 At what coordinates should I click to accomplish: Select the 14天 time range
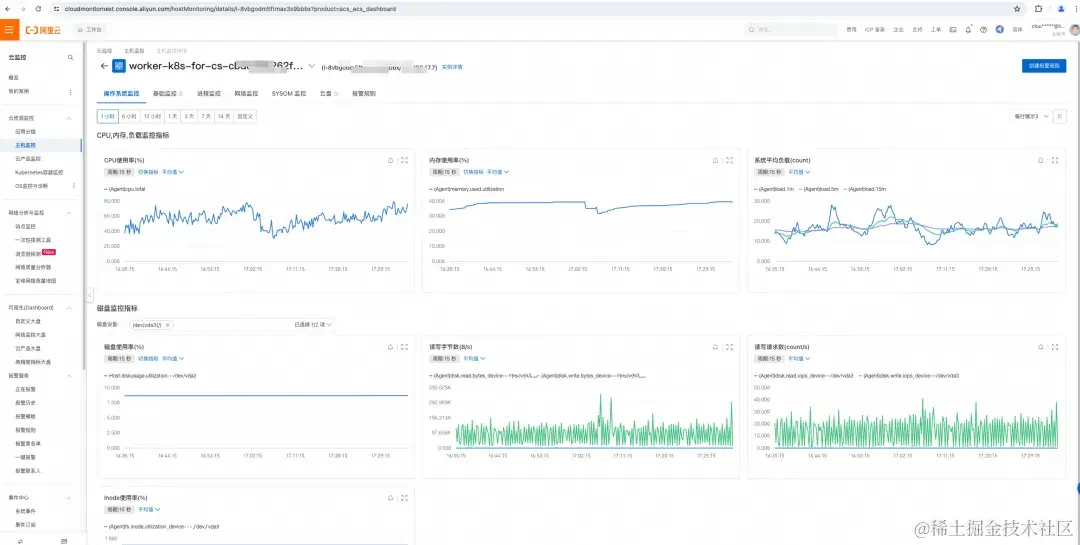coord(224,116)
